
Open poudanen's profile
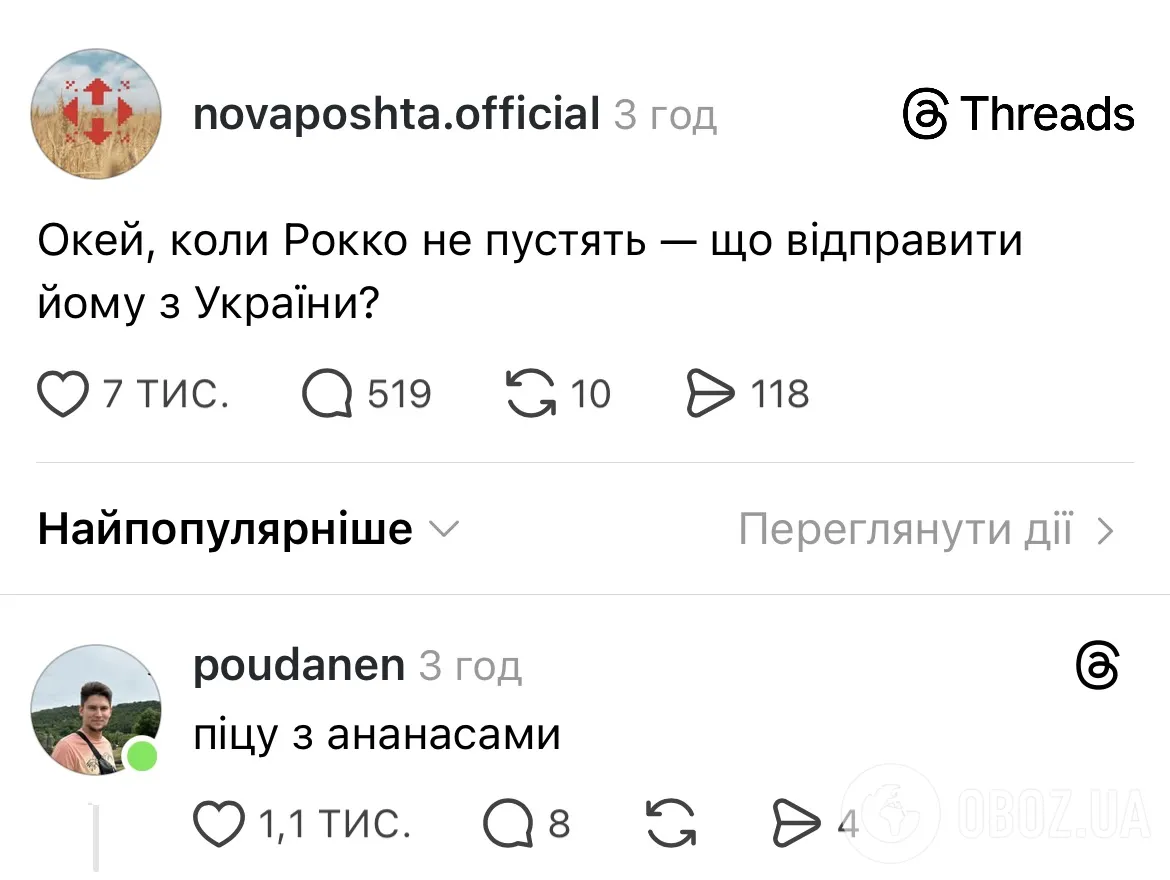click(x=298, y=664)
